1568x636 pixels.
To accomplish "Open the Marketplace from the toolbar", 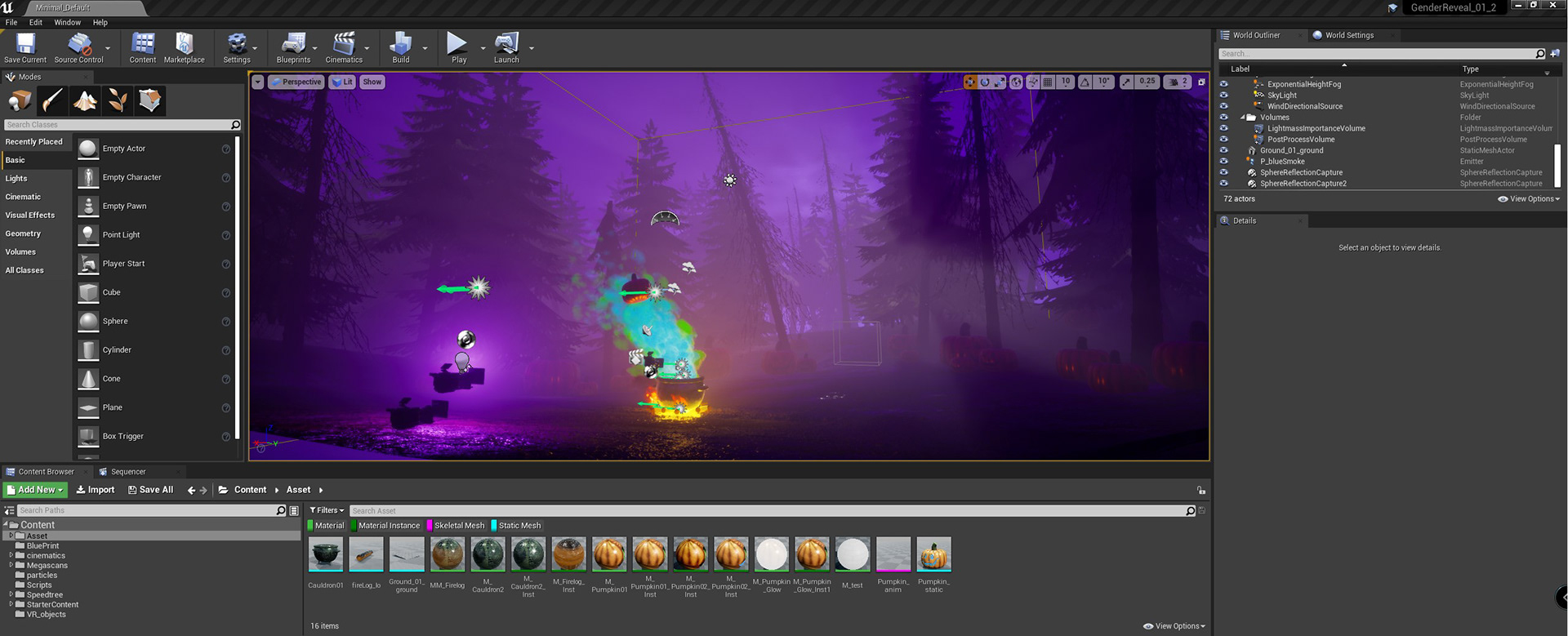I will click(184, 47).
